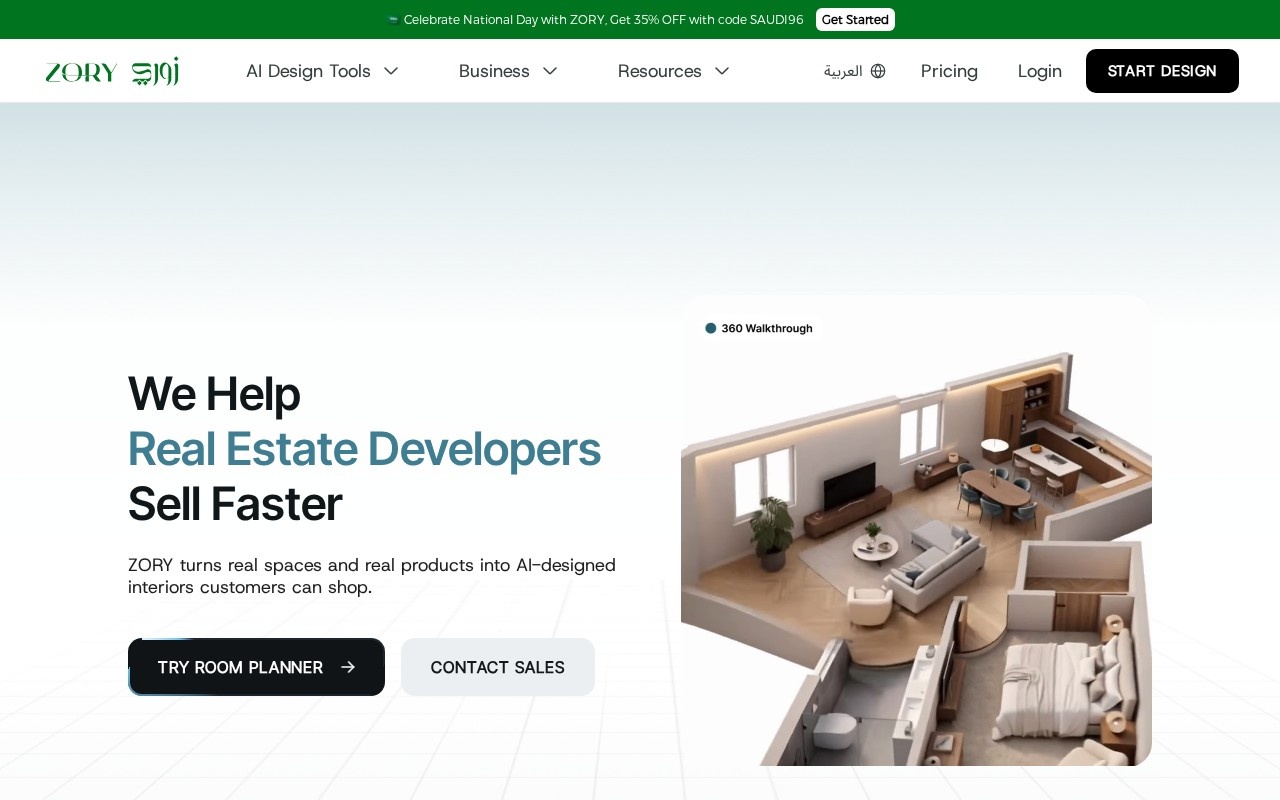Screen dimensions: 1280x800
Task: Click the START DESIGN button
Action: [x=1162, y=71]
